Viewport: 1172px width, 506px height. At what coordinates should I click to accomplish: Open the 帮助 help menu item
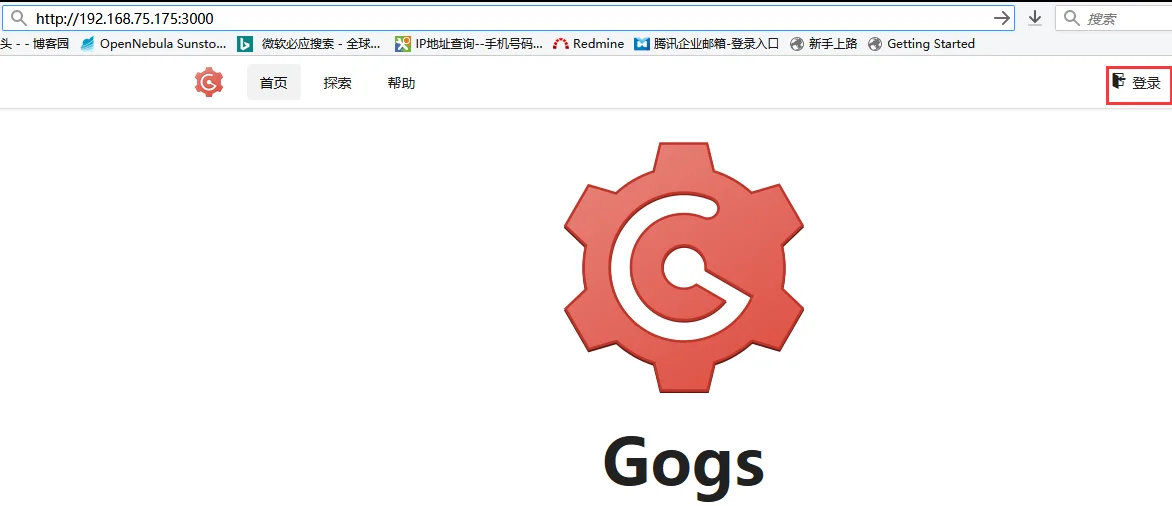(x=401, y=83)
